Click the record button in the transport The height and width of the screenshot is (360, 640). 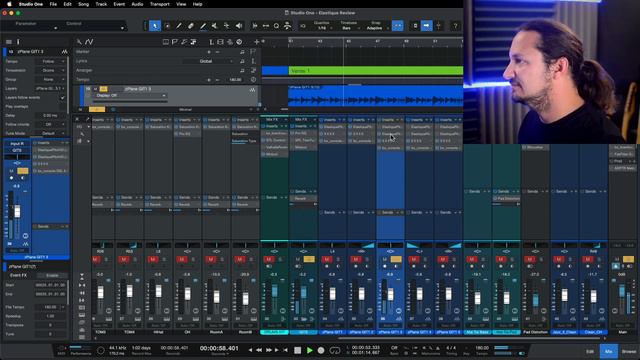pyautogui.click(x=321, y=350)
